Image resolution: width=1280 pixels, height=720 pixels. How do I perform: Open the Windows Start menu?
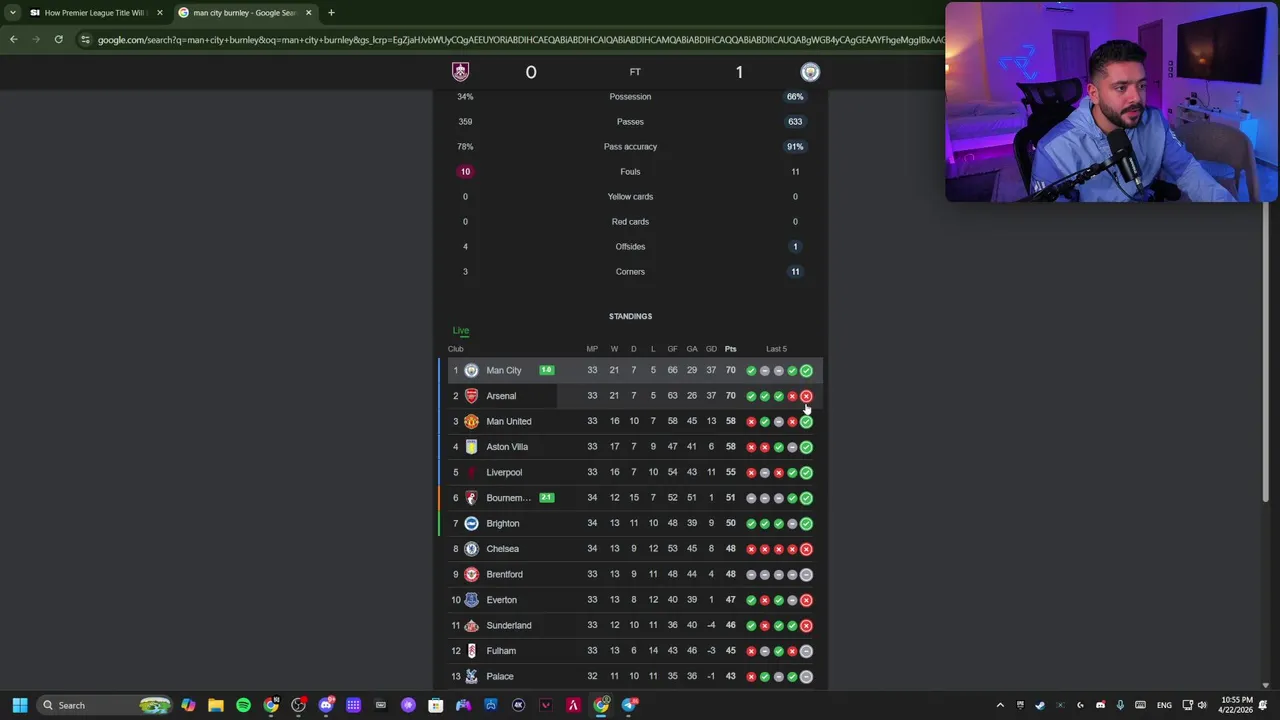point(19,705)
